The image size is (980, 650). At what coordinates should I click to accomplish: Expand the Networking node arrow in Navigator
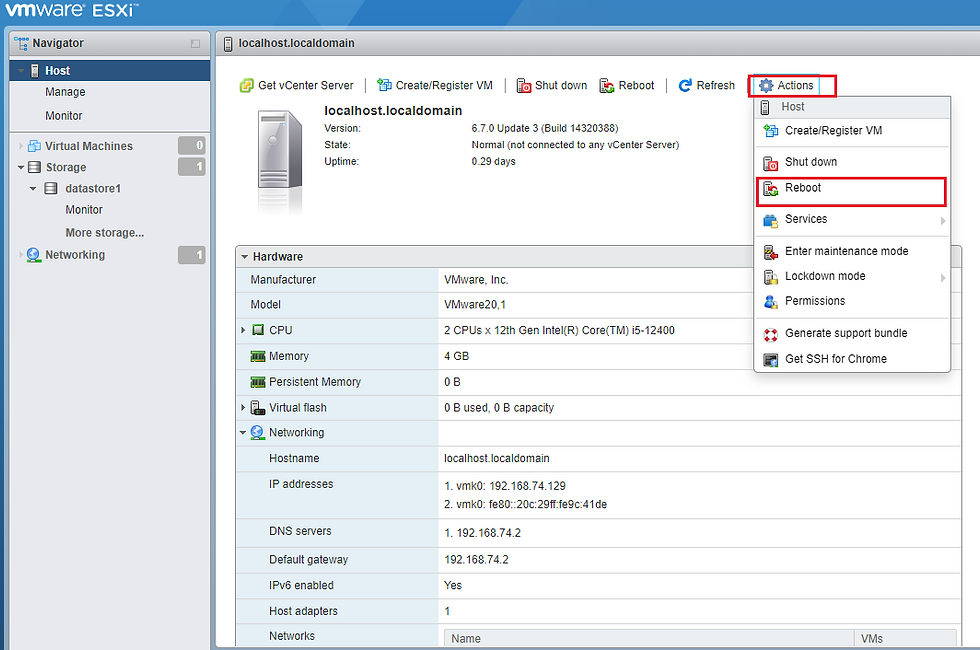[x=21, y=255]
